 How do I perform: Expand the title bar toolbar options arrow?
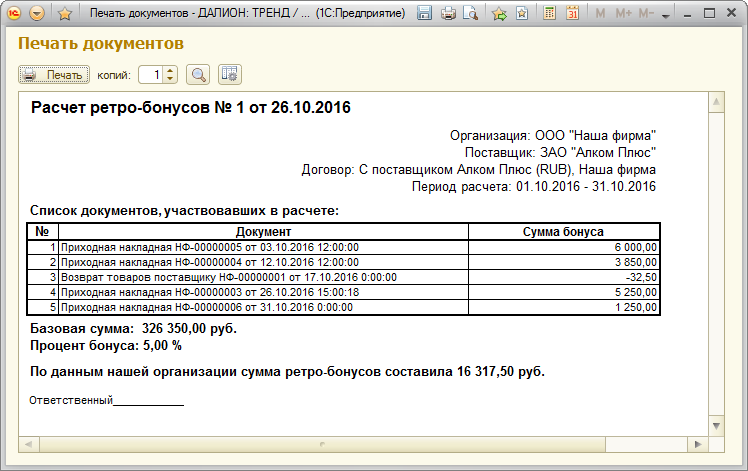pos(666,16)
